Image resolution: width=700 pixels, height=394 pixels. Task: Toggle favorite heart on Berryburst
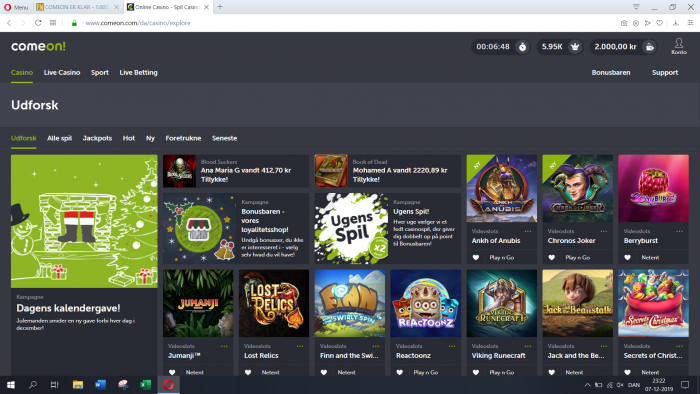(628, 257)
